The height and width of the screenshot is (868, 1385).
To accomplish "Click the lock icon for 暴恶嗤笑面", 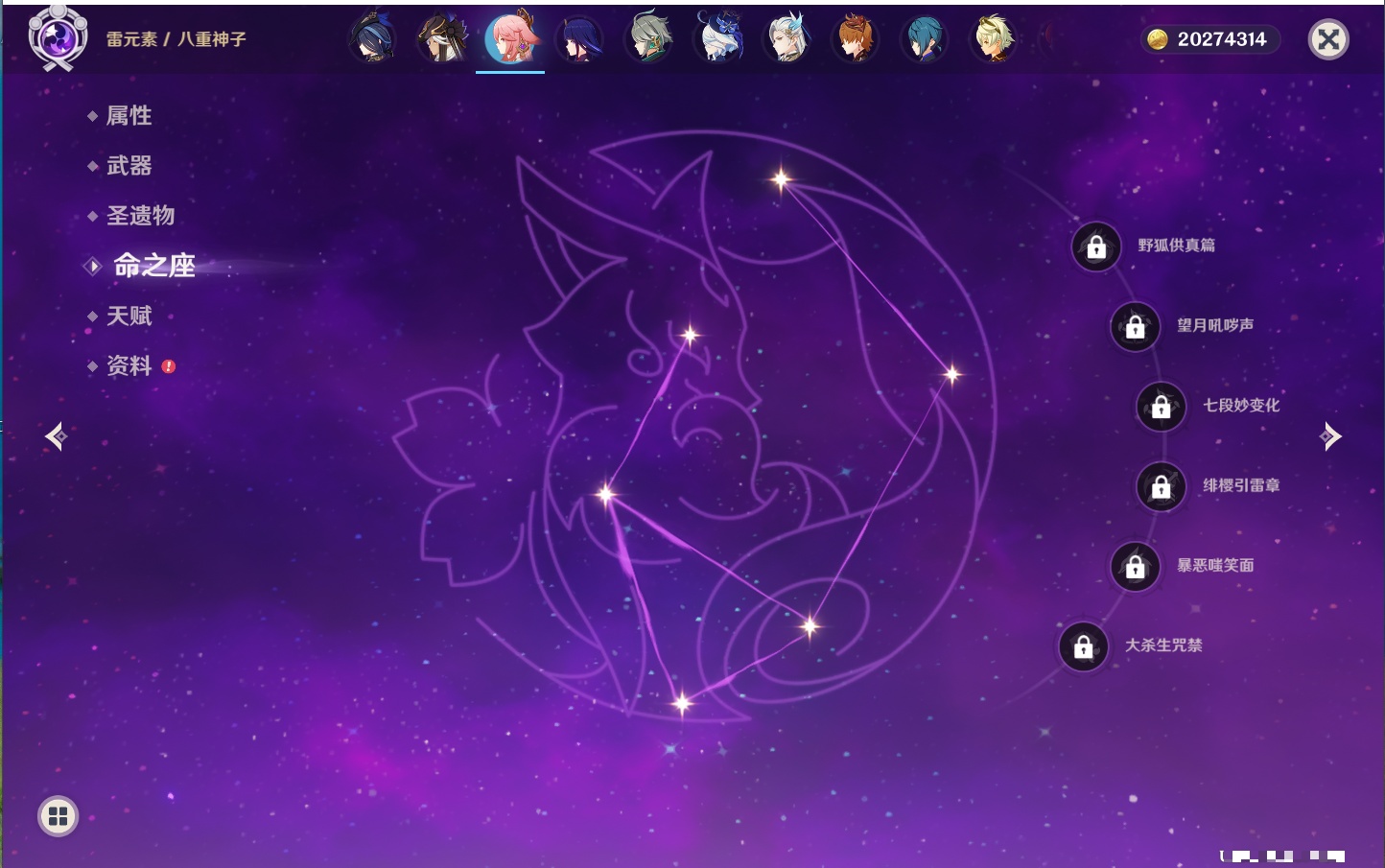I will pos(1136,567).
